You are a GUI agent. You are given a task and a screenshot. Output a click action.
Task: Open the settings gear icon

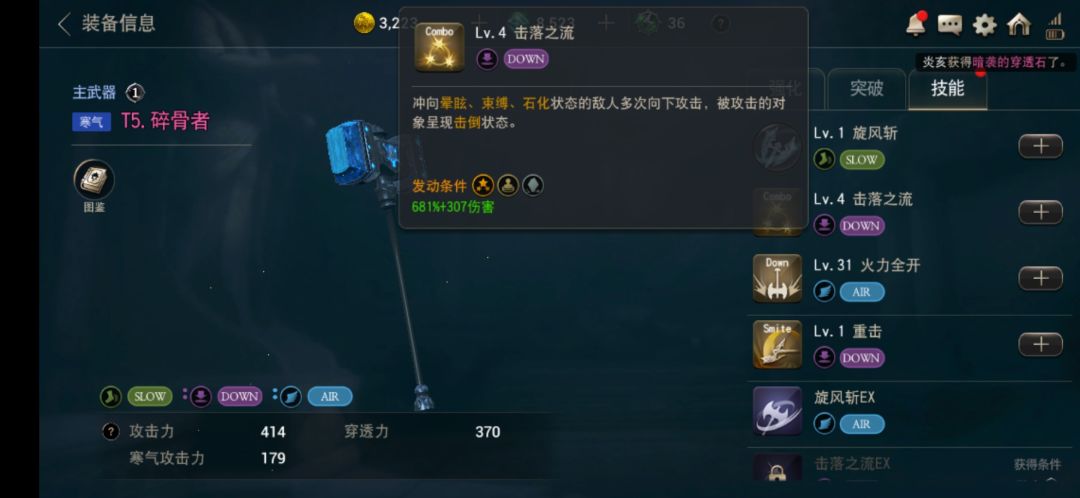click(x=984, y=25)
